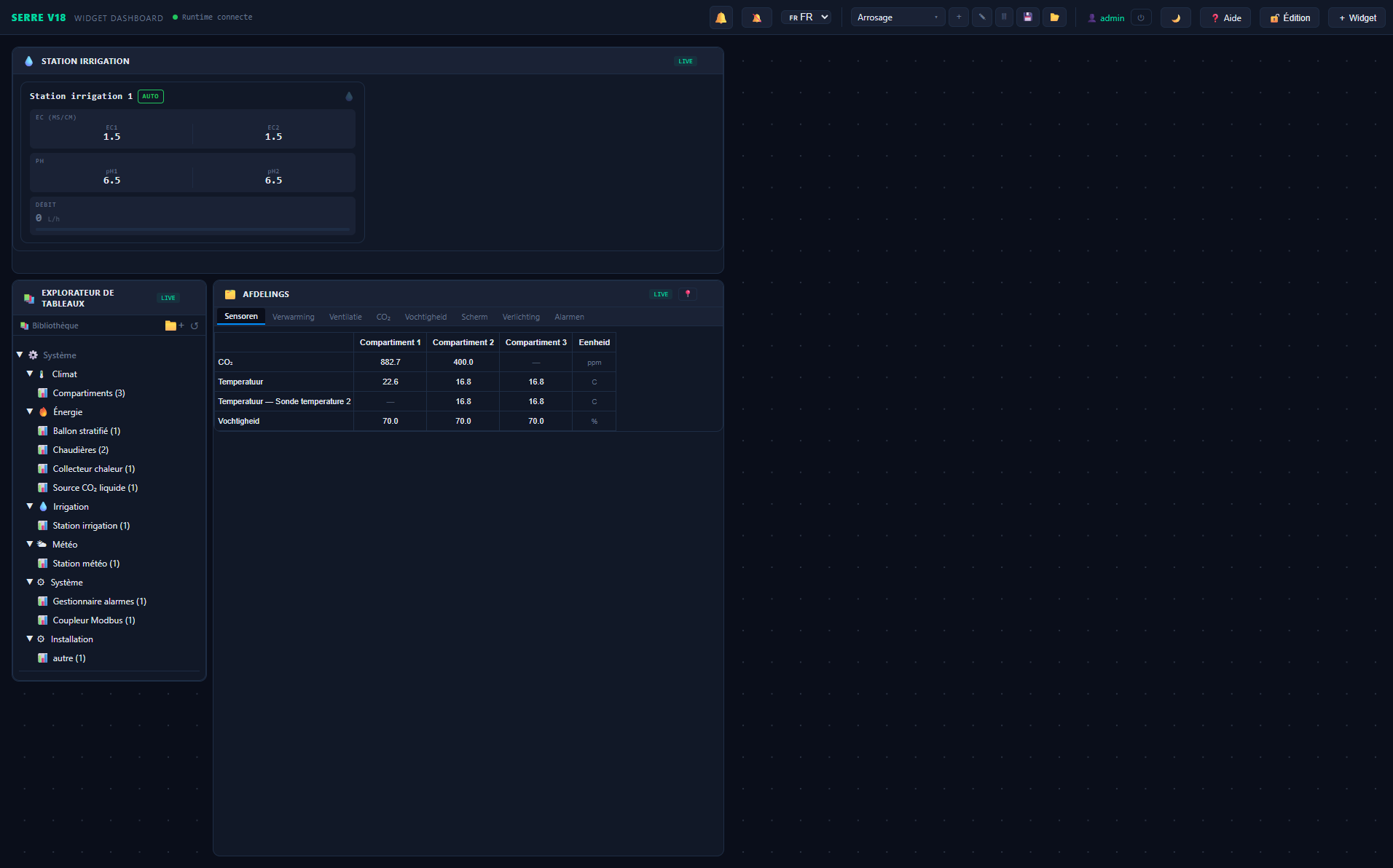Image resolution: width=1393 pixels, height=868 pixels.
Task: Select Compartiments (3) in tree
Action: (89, 393)
